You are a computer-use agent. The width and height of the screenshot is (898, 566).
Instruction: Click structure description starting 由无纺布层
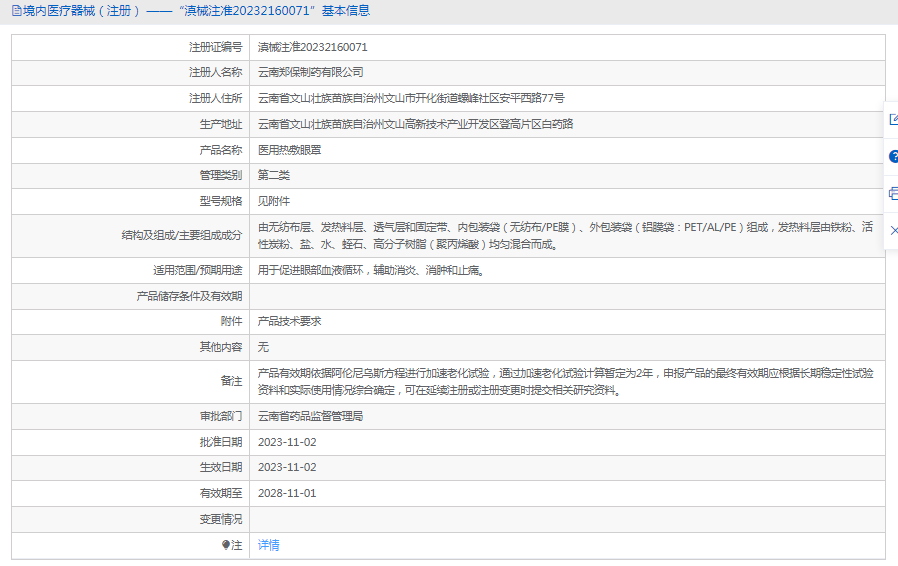tap(565, 235)
